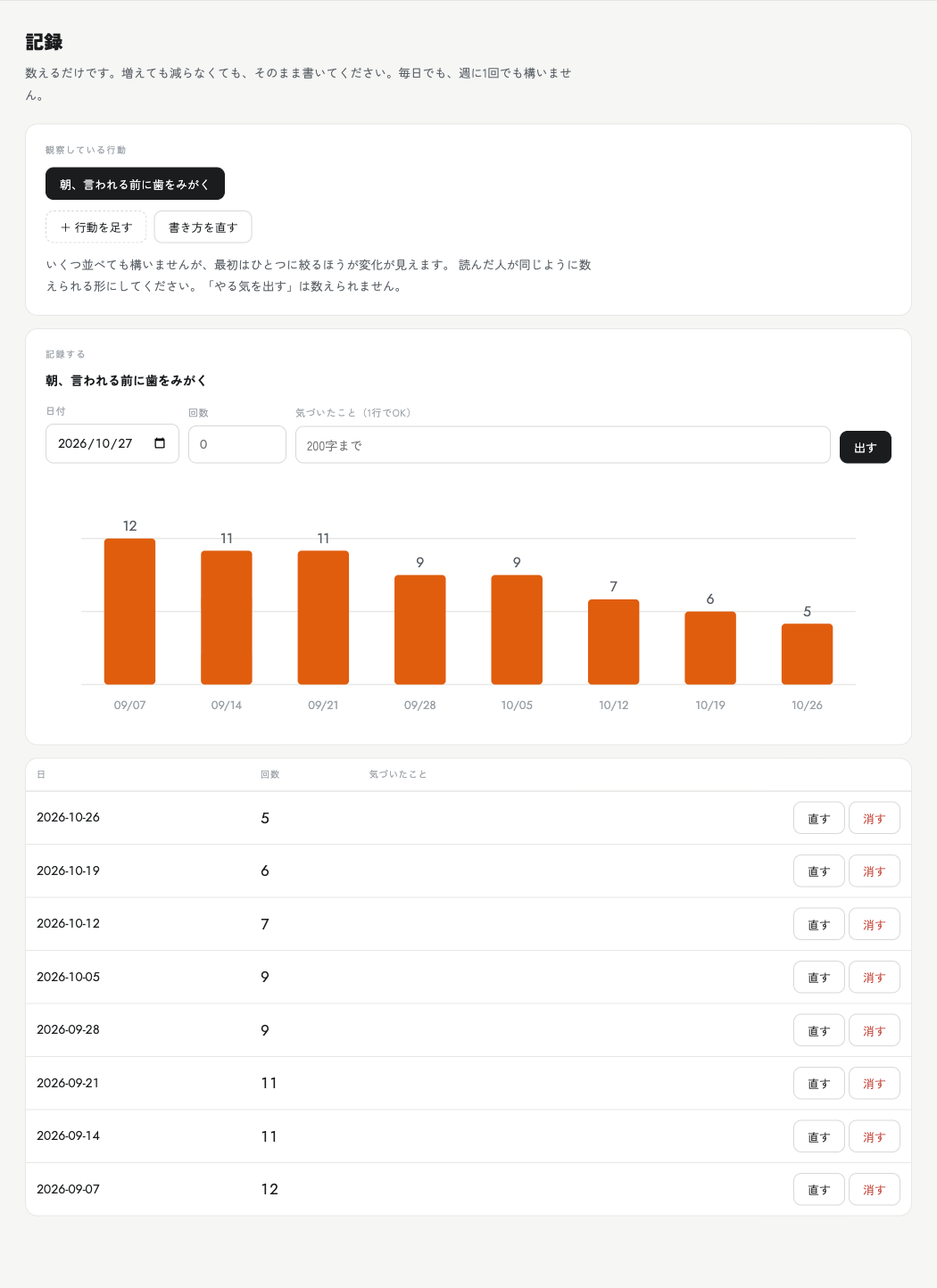Image resolution: width=937 pixels, height=1288 pixels.
Task: Click the 10/12 bar showing 7
Action: (x=614, y=642)
